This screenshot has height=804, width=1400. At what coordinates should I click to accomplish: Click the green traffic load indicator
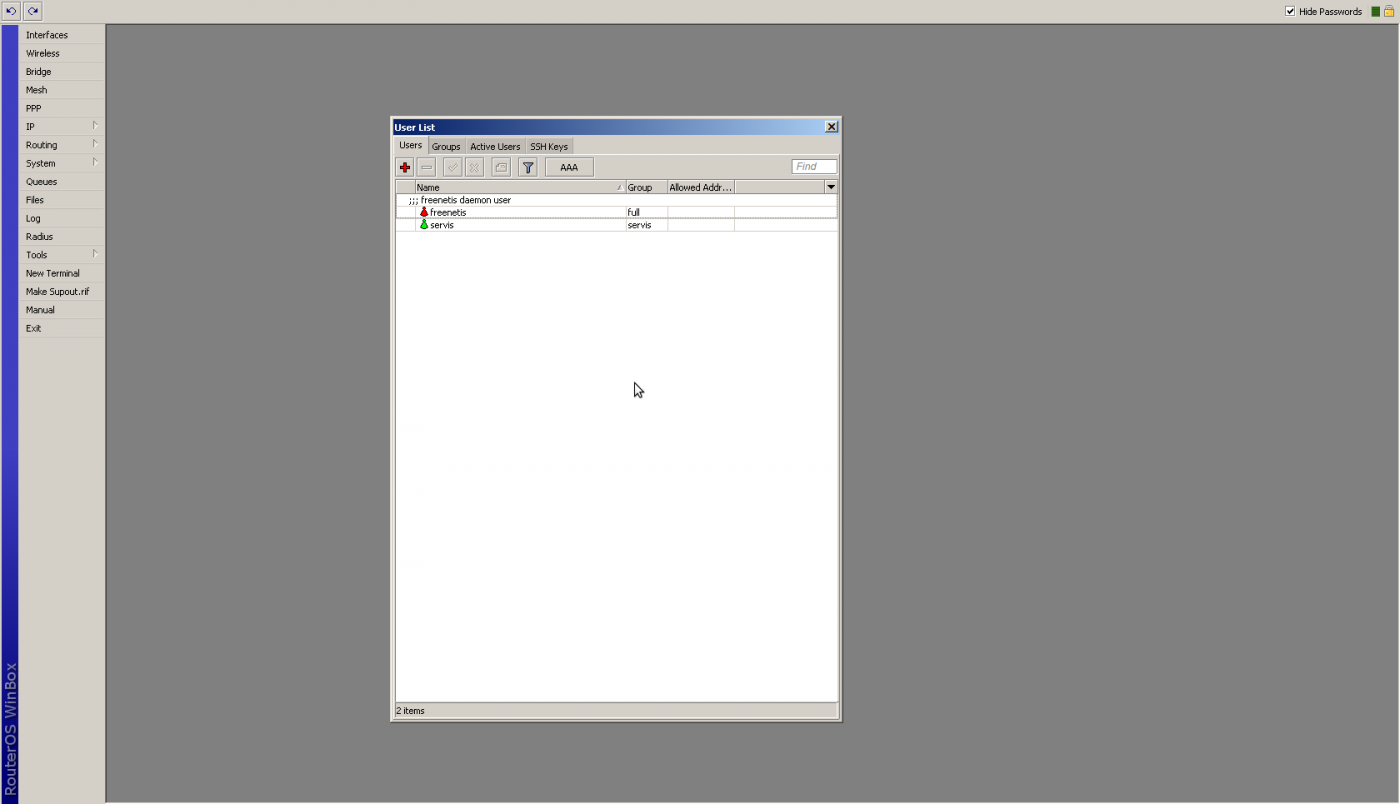point(1376,12)
